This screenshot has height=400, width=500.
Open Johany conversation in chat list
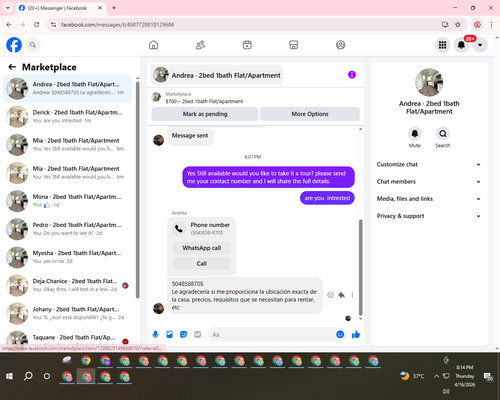click(x=68, y=313)
